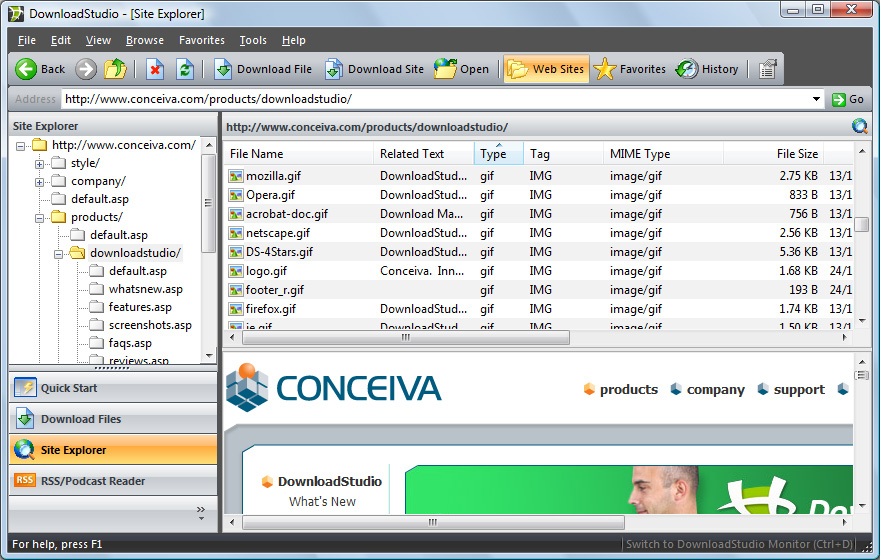Image resolution: width=880 pixels, height=560 pixels.
Task: Click the preview pane horizontal scrollbar thumb
Action: coord(433,522)
